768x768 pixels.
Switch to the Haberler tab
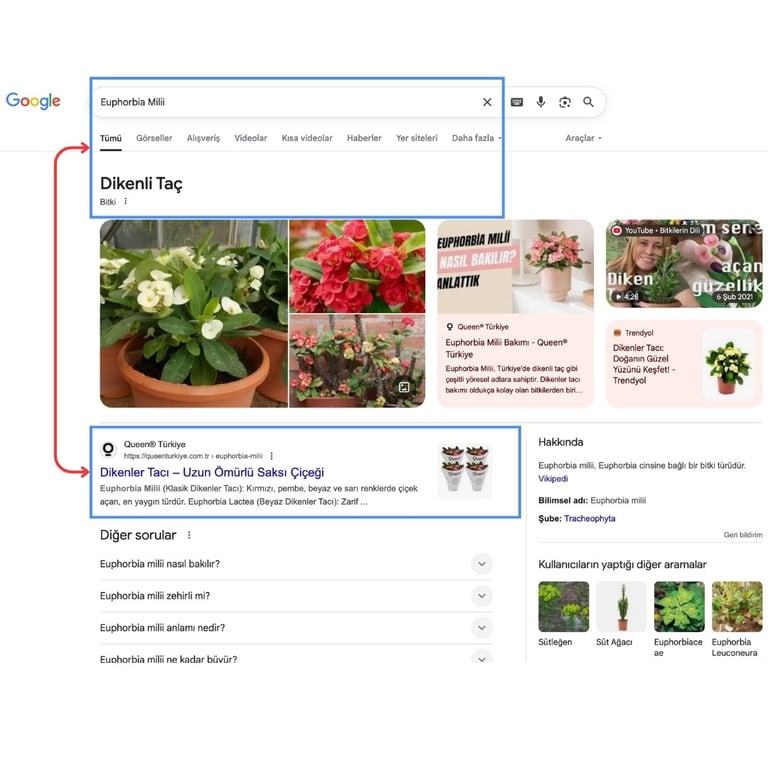click(x=364, y=138)
